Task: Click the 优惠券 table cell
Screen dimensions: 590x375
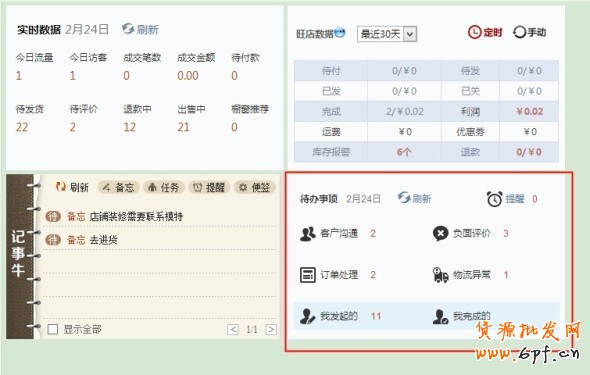Action: click(470, 132)
